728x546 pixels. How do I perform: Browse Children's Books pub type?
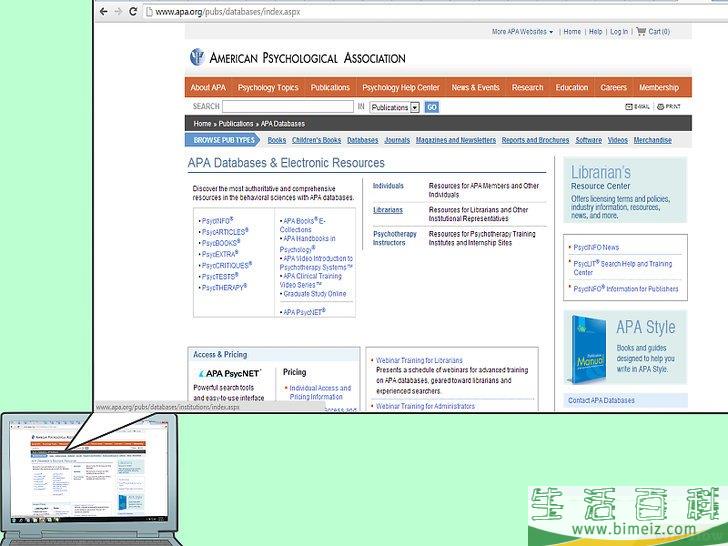[x=317, y=140]
